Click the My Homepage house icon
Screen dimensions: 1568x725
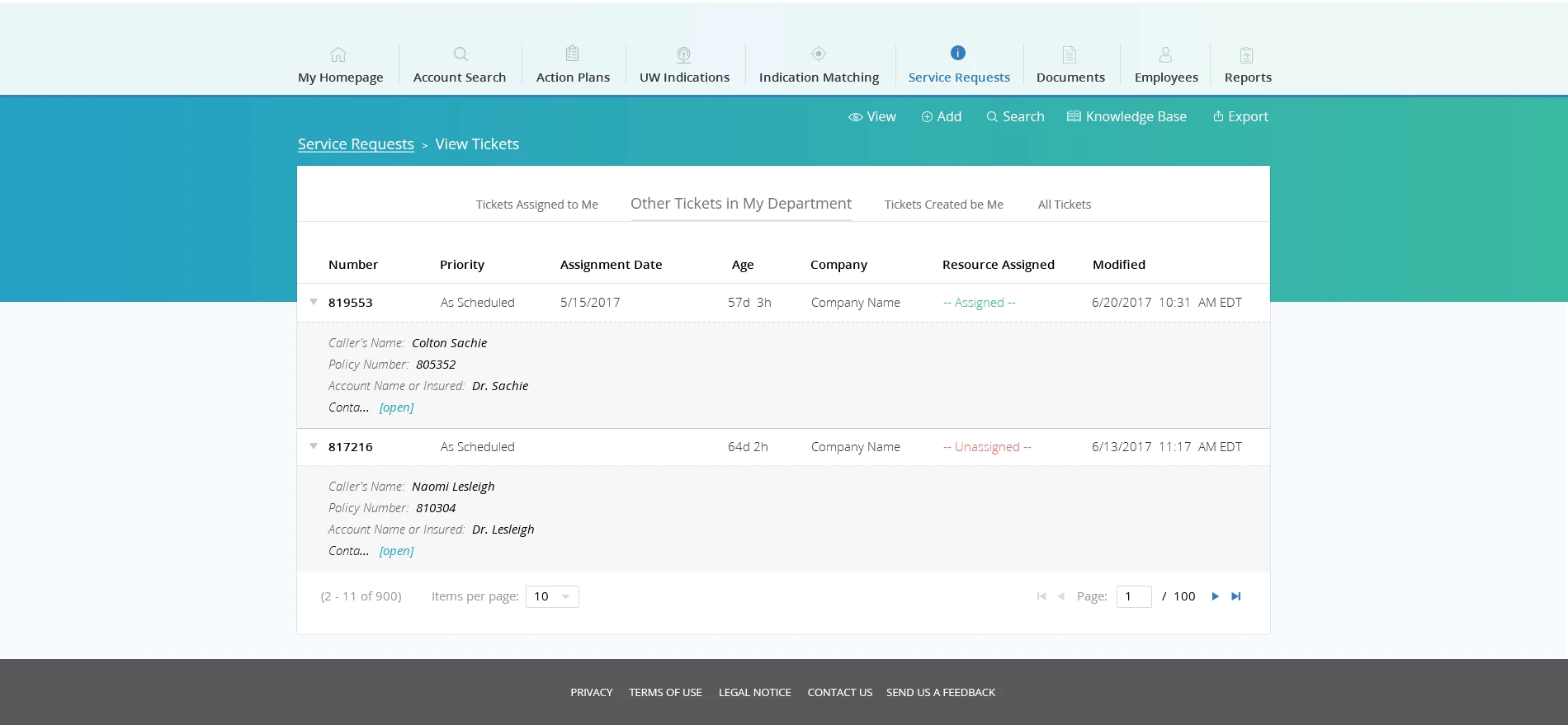coord(338,54)
